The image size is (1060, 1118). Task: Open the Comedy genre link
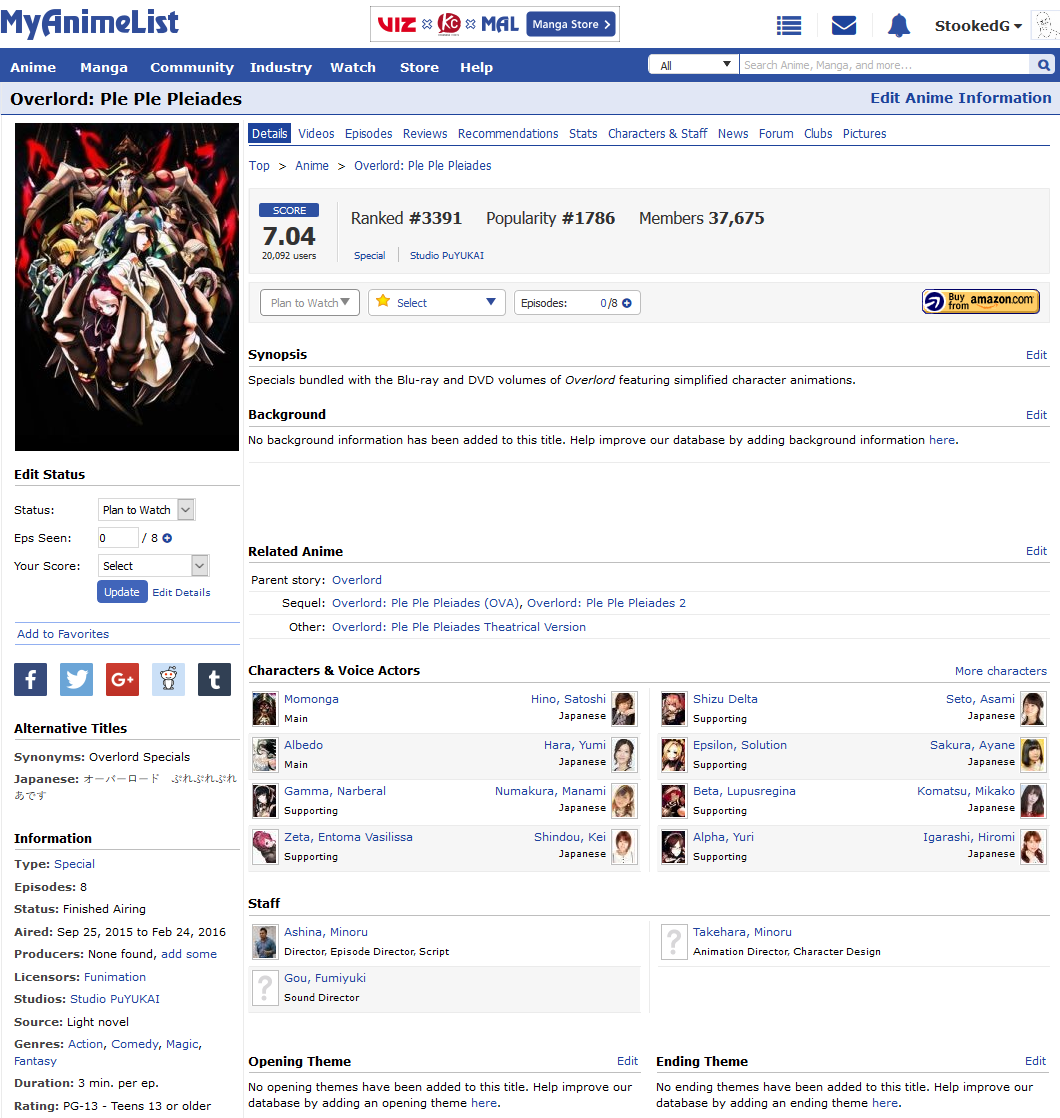pos(135,1044)
